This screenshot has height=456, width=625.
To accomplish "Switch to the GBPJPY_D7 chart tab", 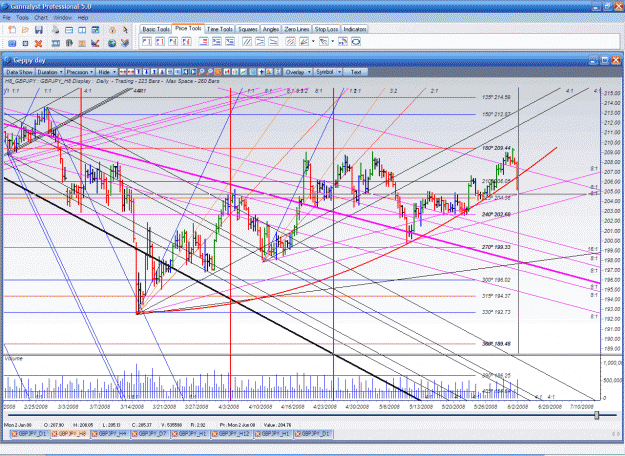I will pos(151,434).
